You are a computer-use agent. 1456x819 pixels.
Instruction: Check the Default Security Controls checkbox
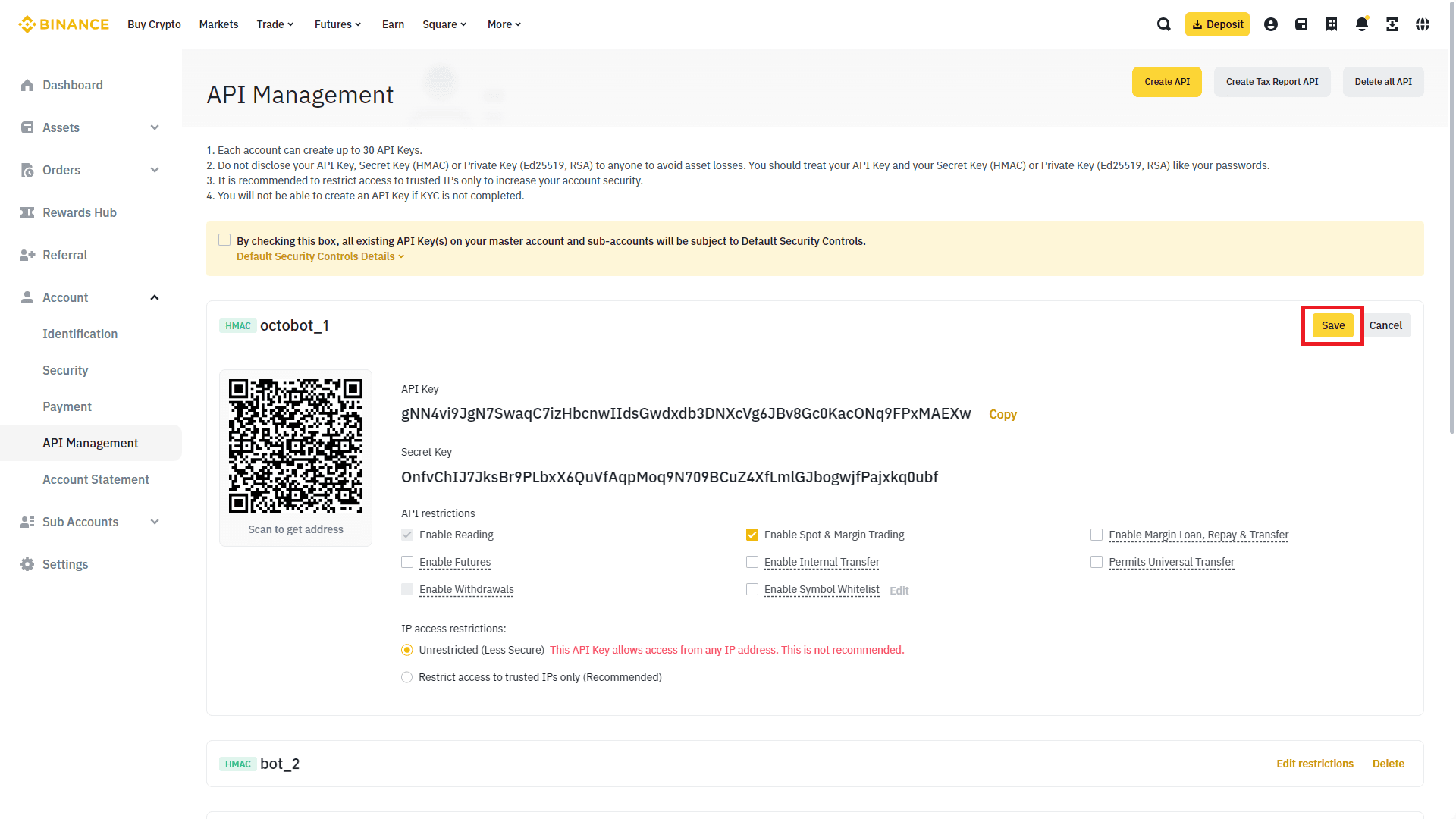pyautogui.click(x=224, y=240)
